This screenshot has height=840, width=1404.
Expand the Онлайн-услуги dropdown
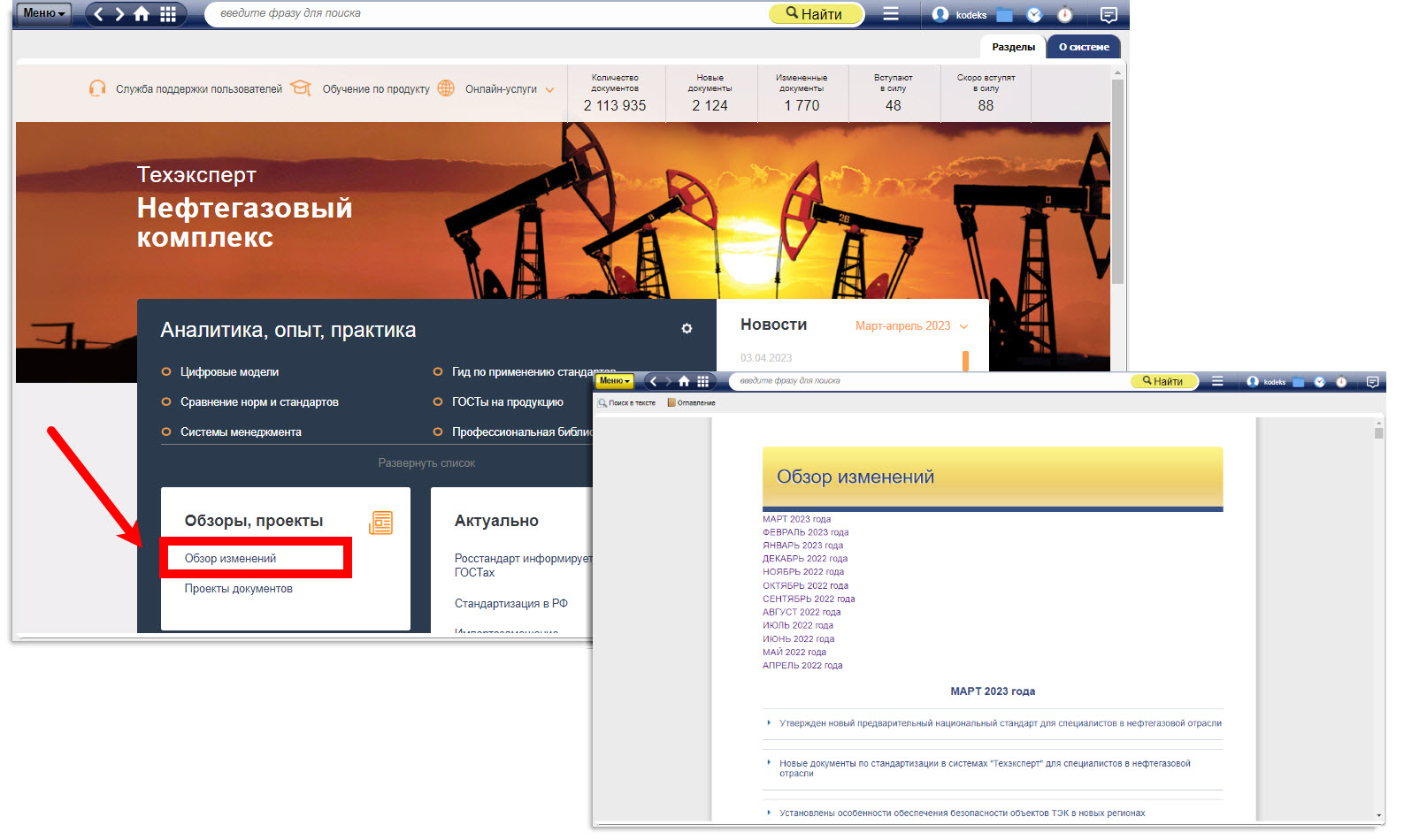[x=510, y=89]
